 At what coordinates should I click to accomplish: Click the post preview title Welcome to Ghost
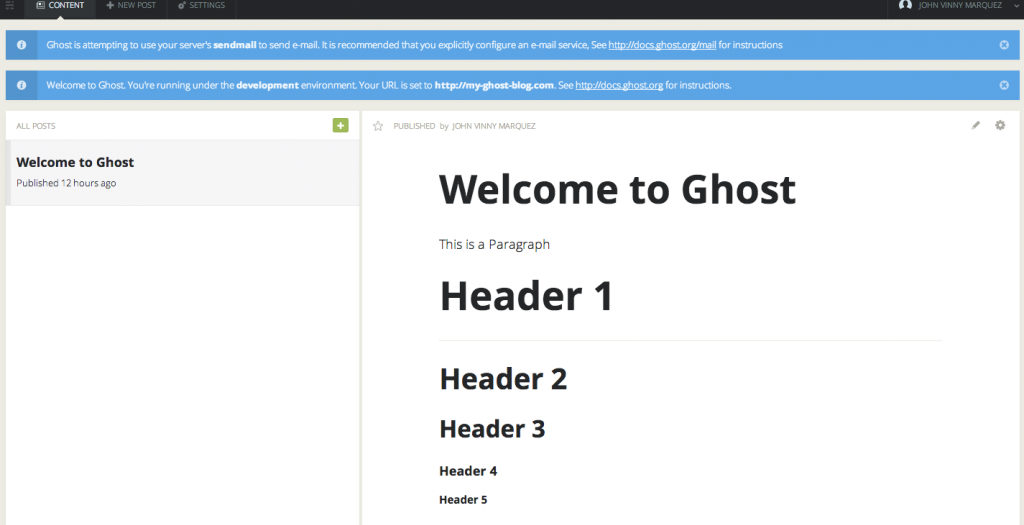pos(617,189)
